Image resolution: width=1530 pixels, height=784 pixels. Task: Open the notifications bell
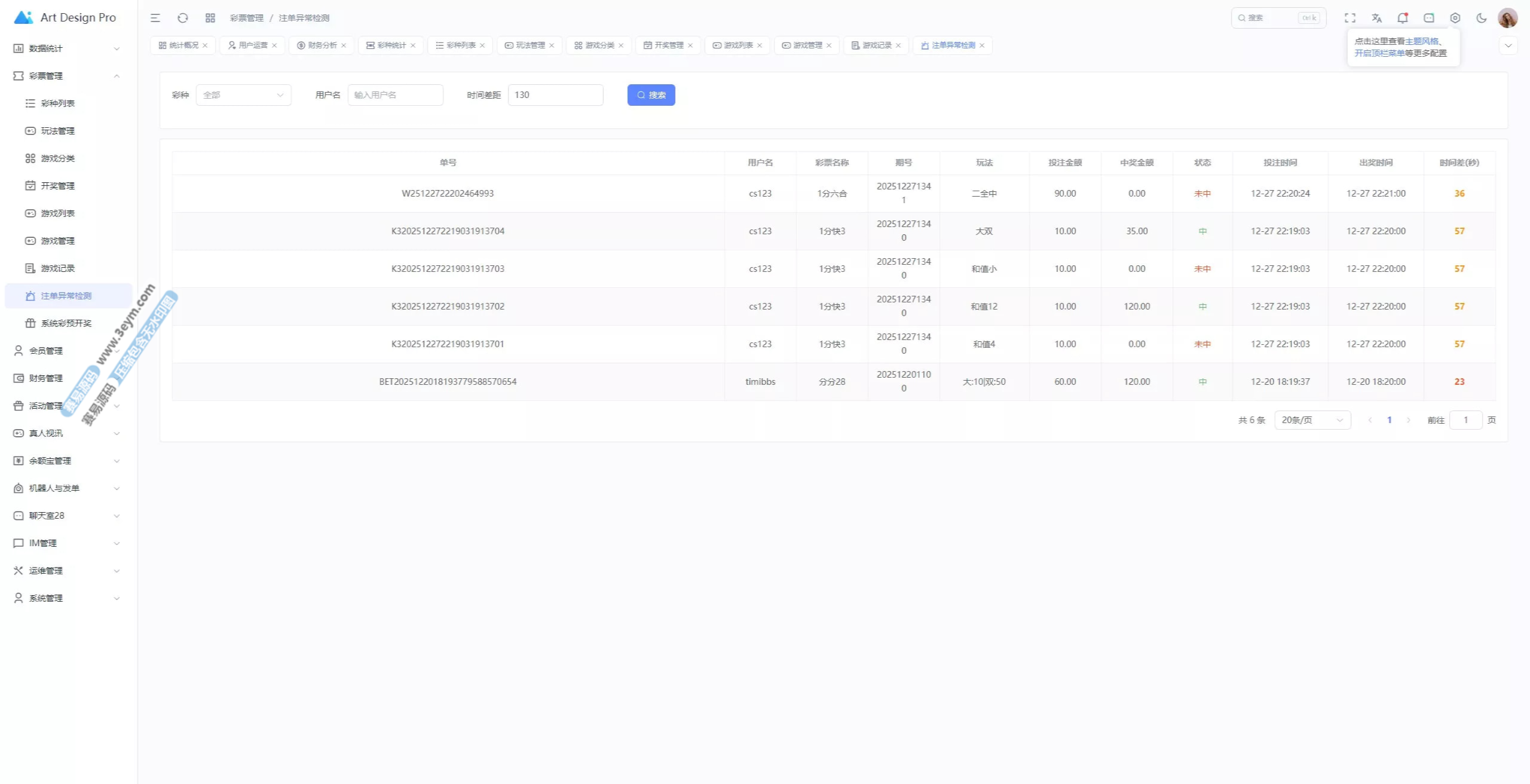click(1402, 18)
